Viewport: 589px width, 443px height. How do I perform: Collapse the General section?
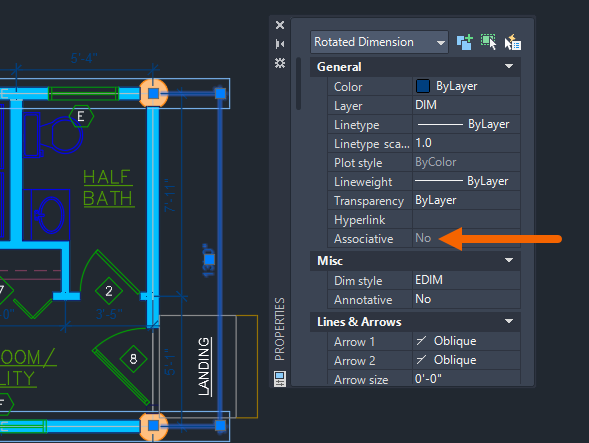click(x=509, y=66)
